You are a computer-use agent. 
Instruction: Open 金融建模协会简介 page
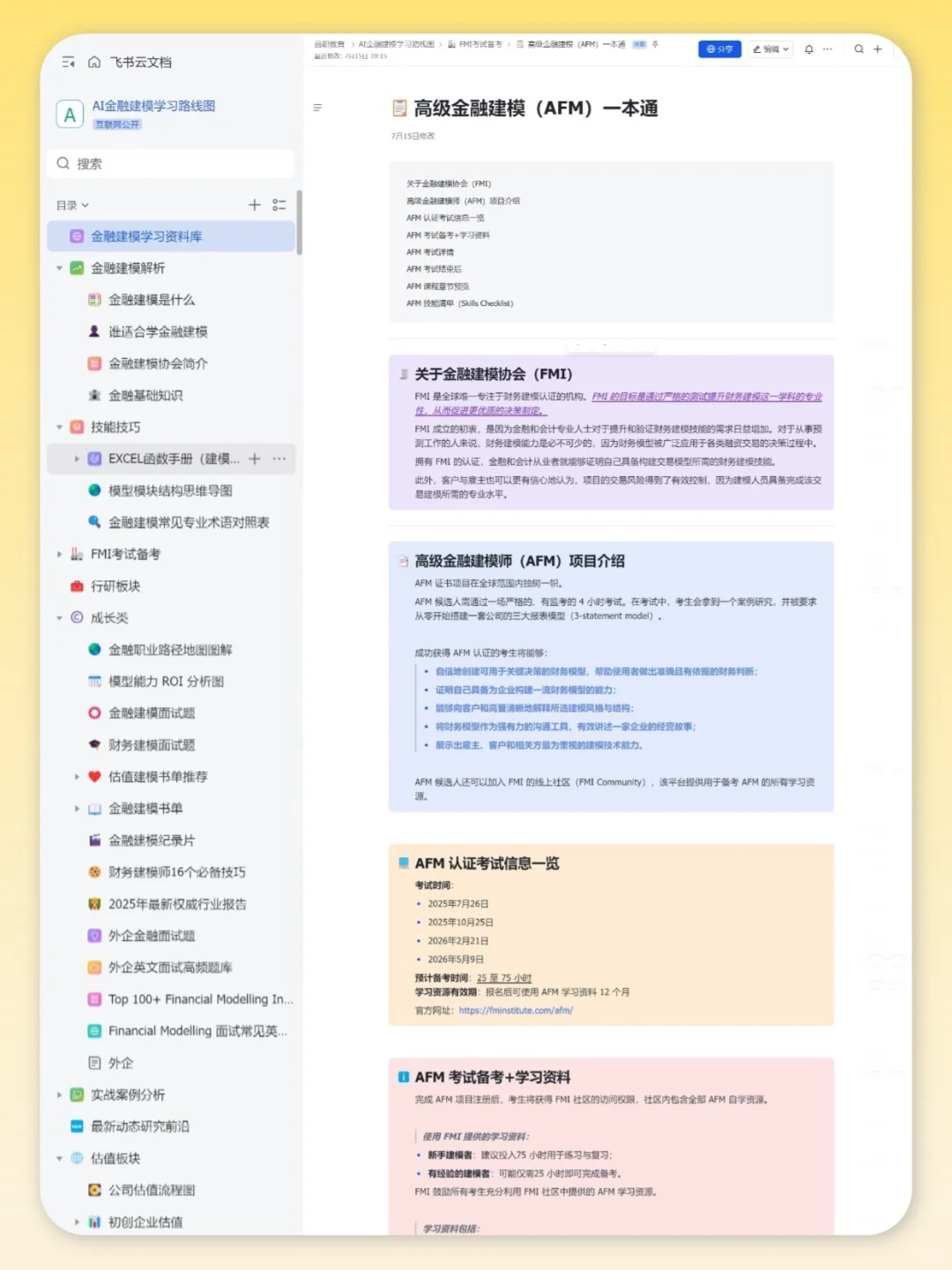(158, 363)
